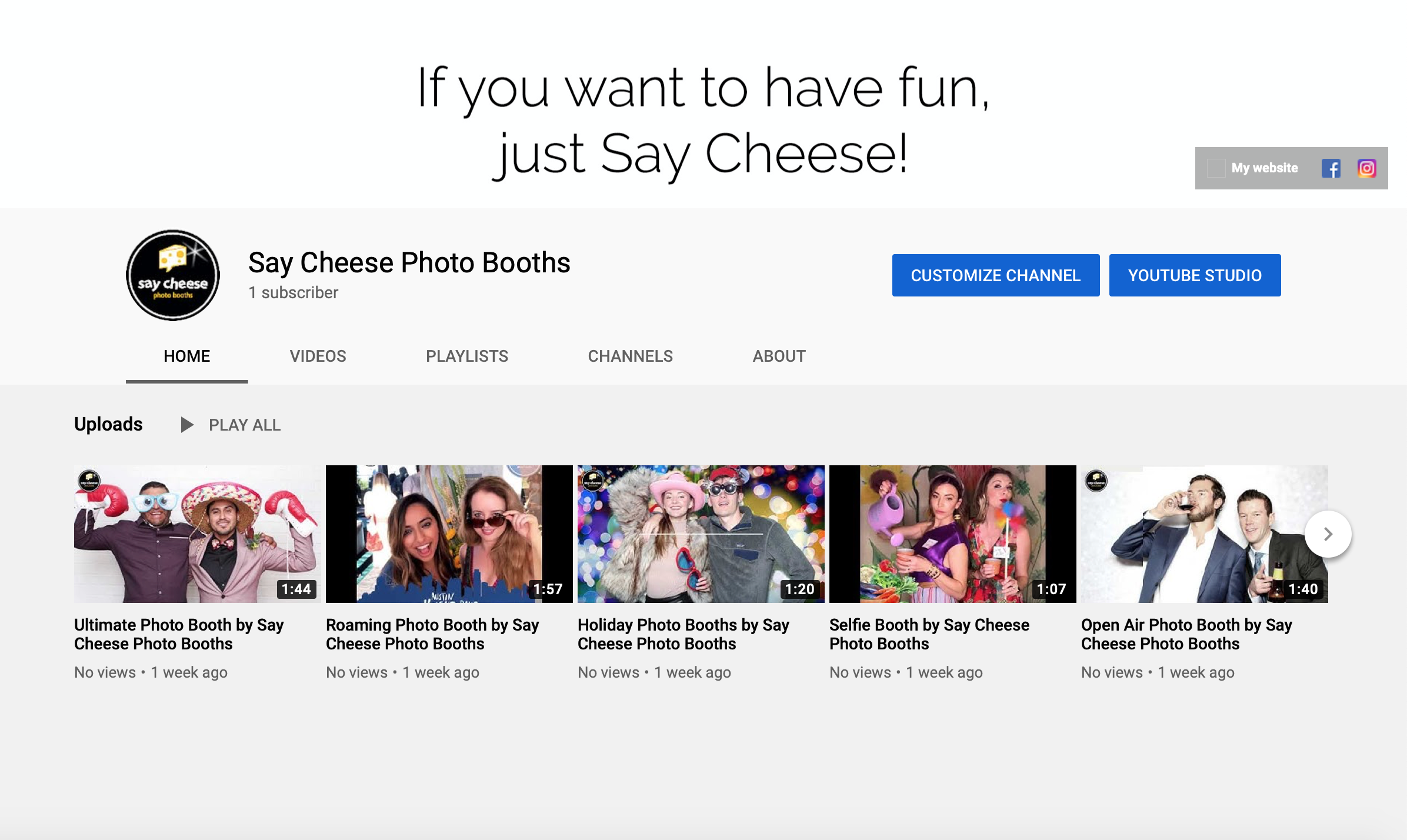The image size is (1407, 840).
Task: Select the Selfie Booth video thumbnail
Action: pyautogui.click(x=952, y=534)
